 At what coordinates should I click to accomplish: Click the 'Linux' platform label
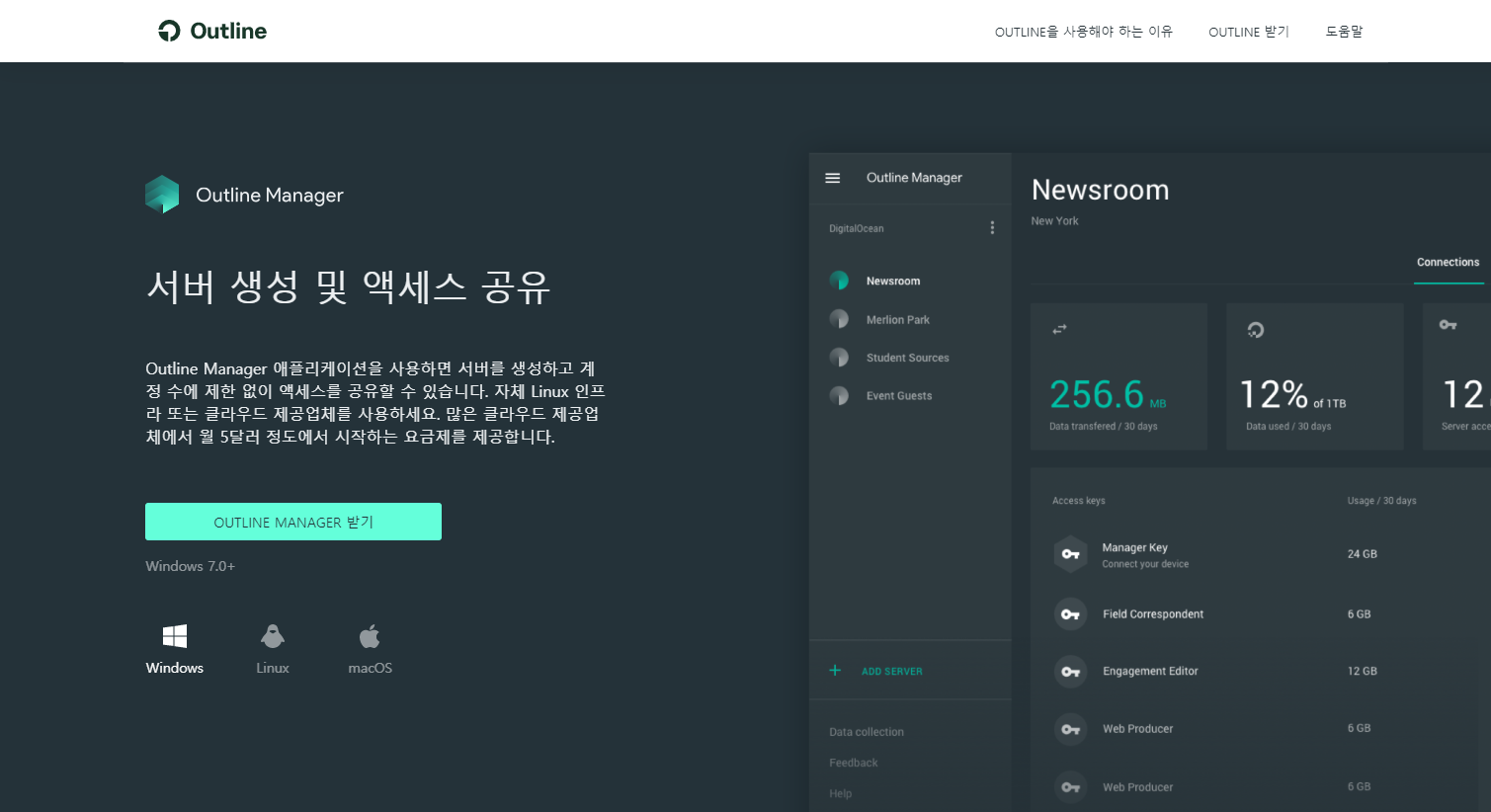click(273, 668)
